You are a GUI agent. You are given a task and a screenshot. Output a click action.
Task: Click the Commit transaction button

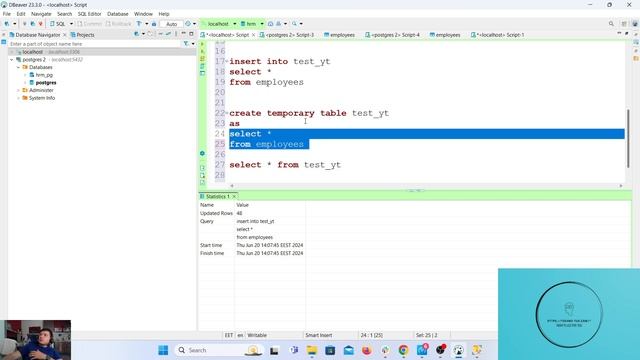(x=89, y=24)
